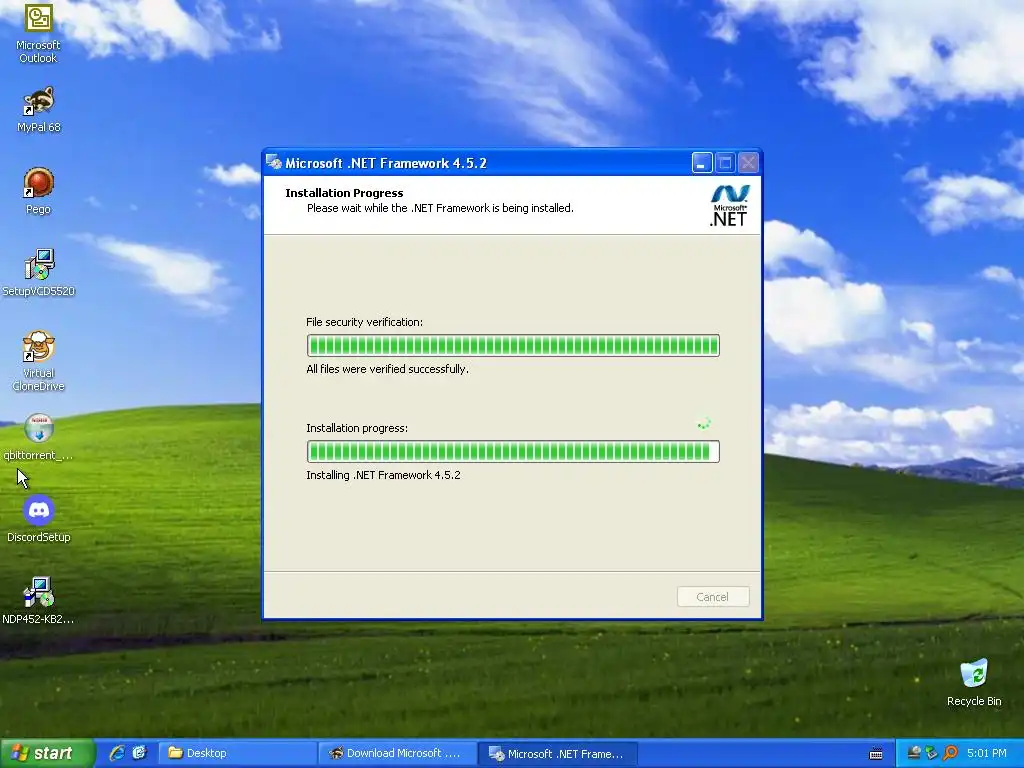Click the Cancel button in the installer

coord(712,596)
